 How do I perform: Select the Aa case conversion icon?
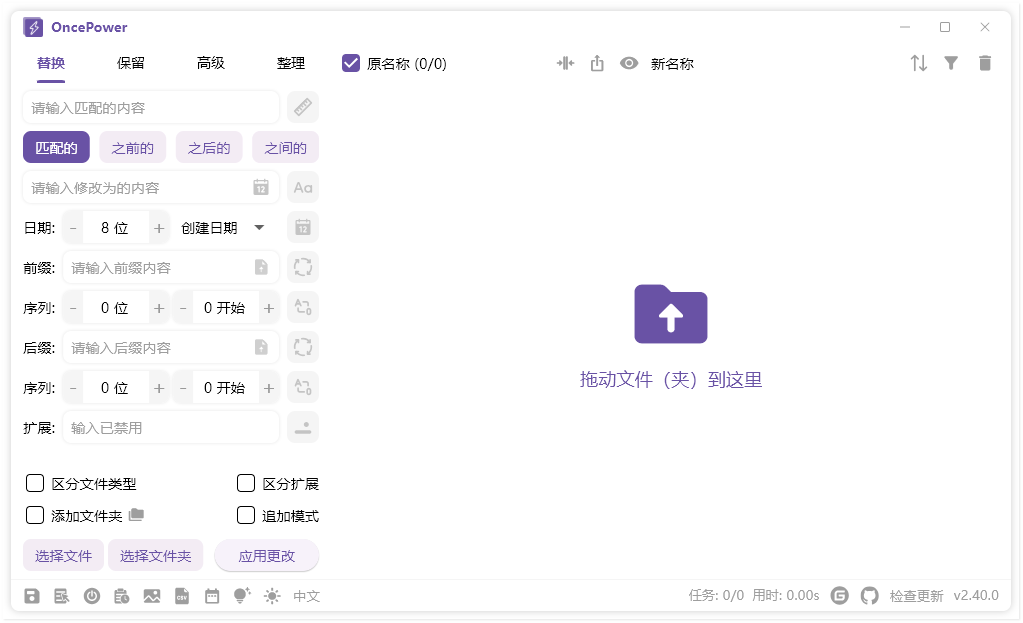click(x=302, y=187)
